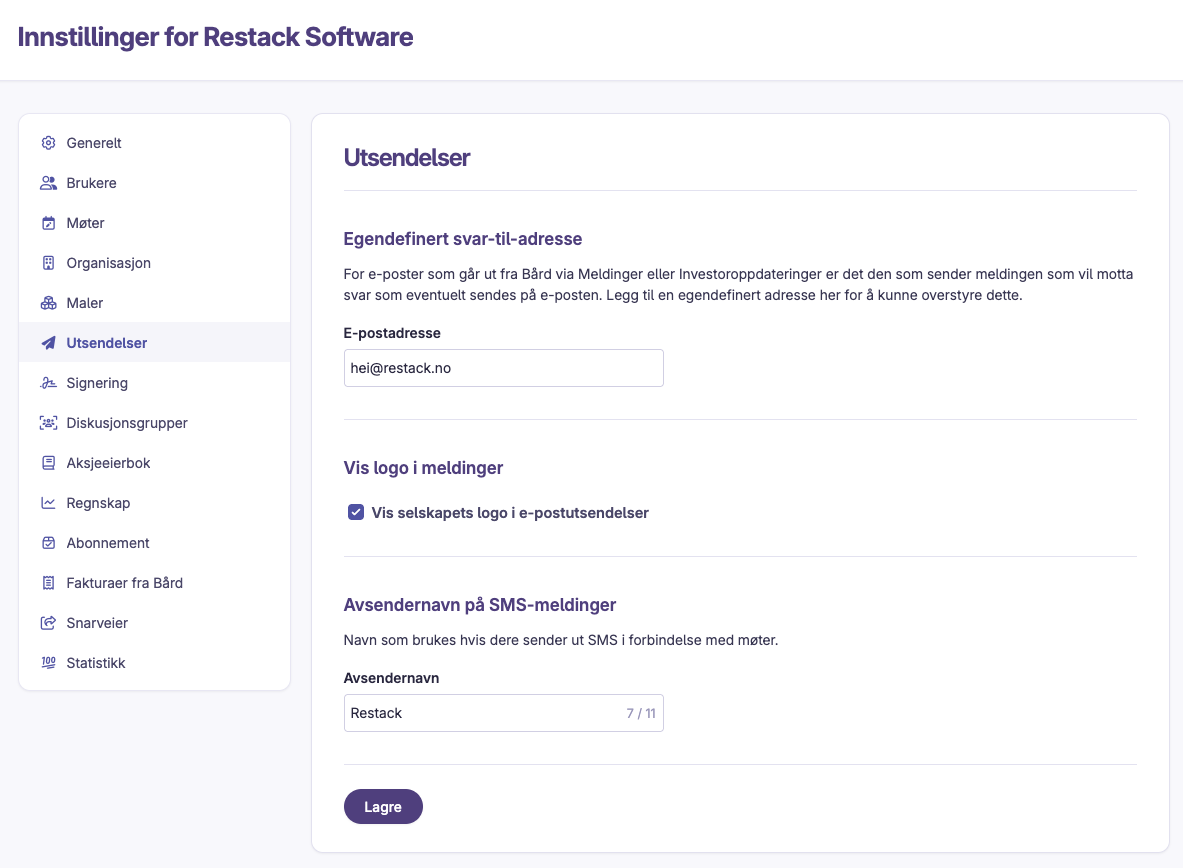Open the Generelt settings section
The image size is (1183, 868).
point(155,143)
